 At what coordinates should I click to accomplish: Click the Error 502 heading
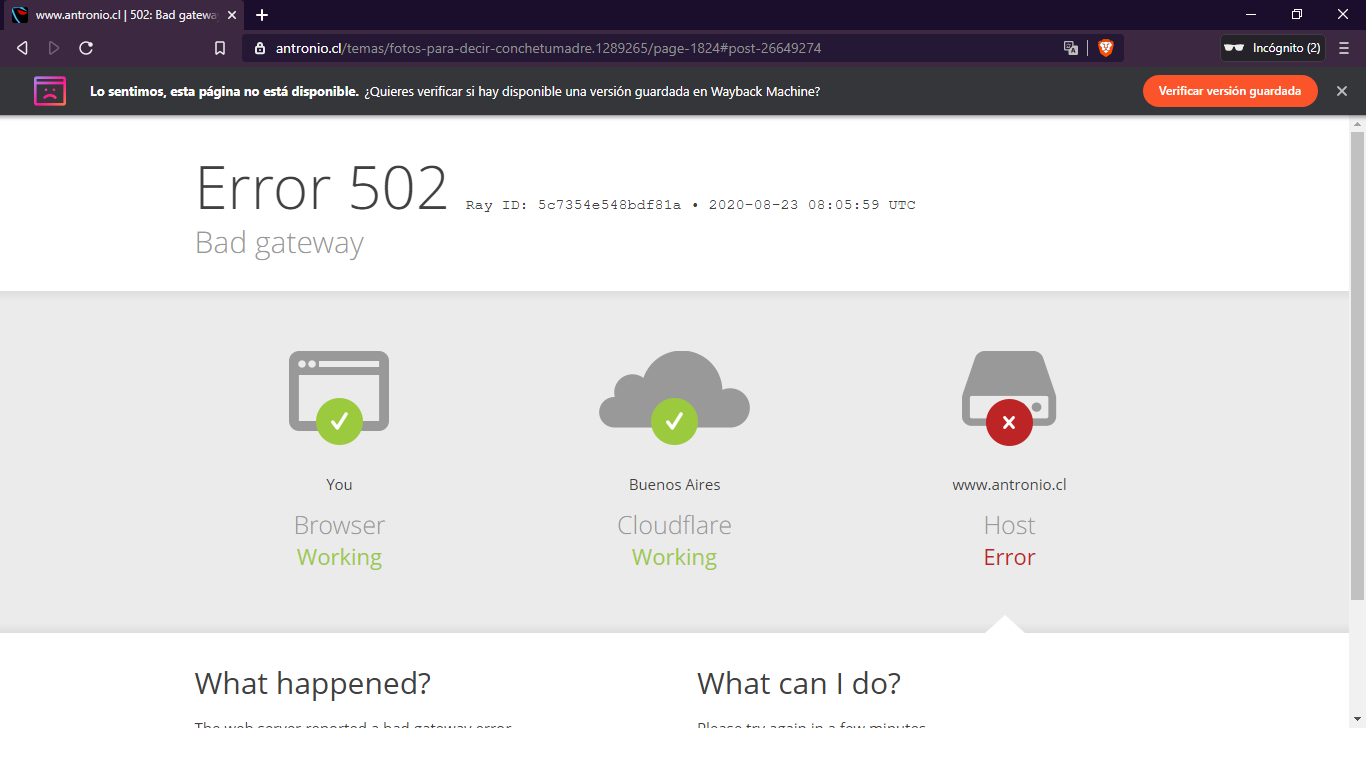coord(322,188)
